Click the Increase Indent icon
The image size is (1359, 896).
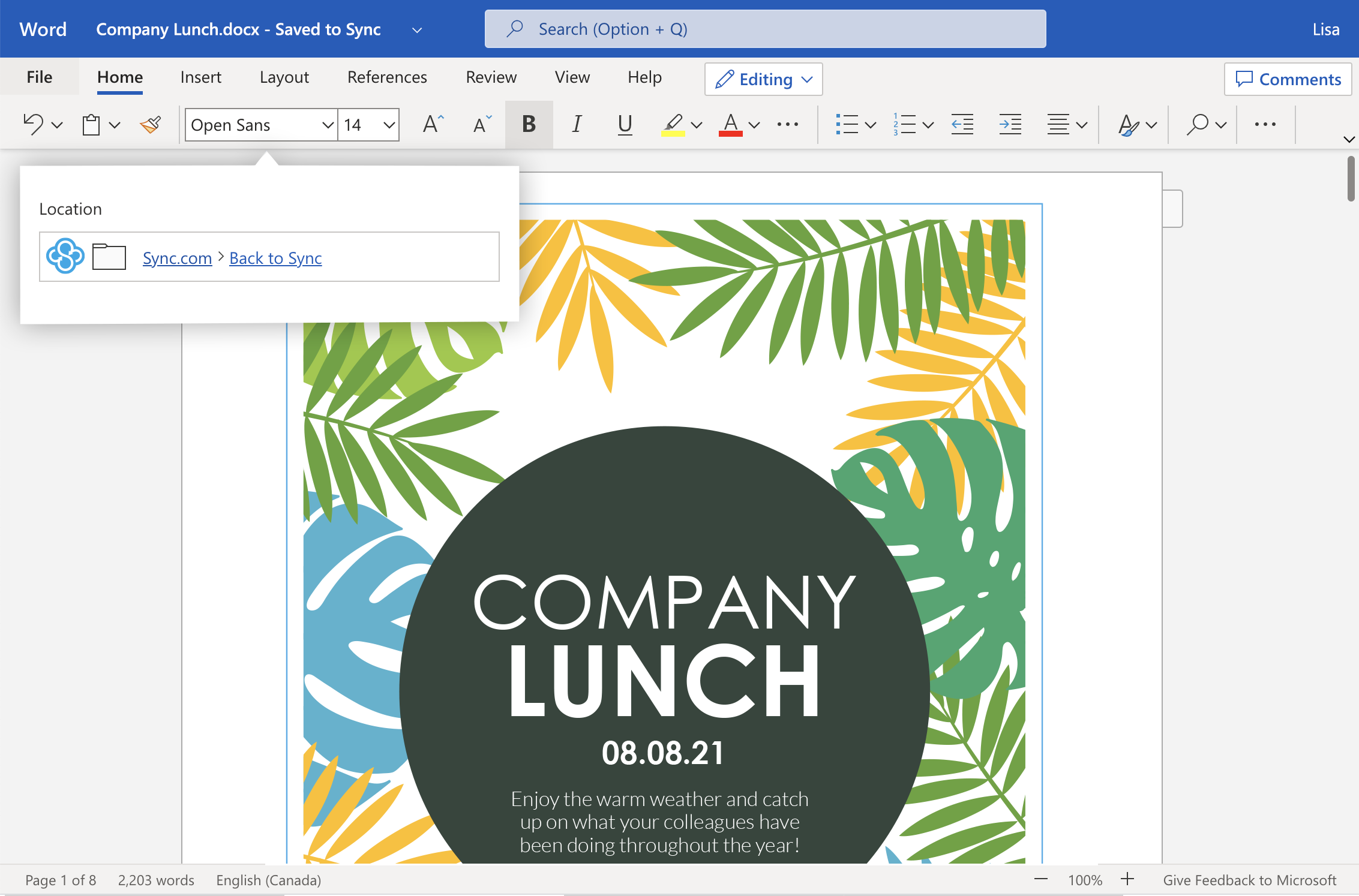click(x=1010, y=124)
